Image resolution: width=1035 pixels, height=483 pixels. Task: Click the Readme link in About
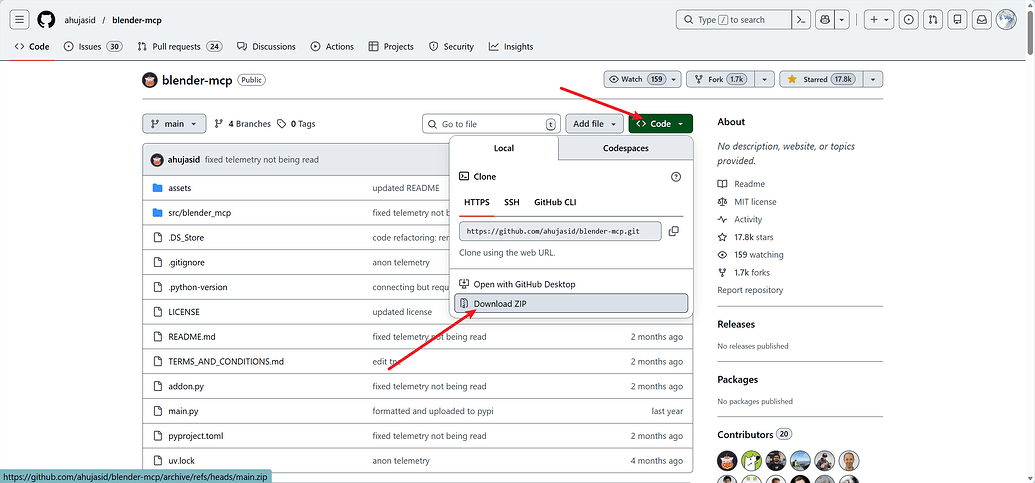[x=749, y=184]
